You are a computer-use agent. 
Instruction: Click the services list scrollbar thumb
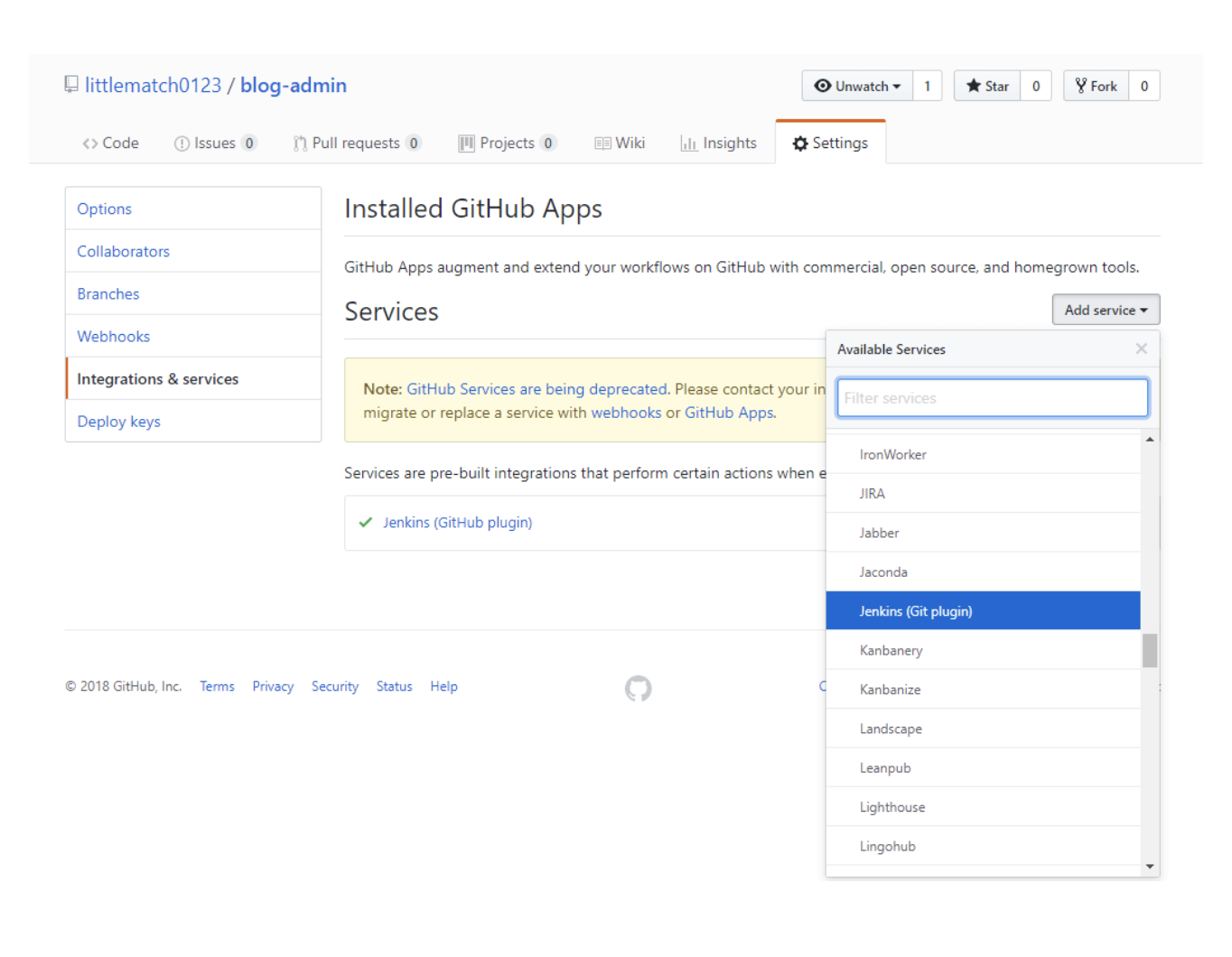1150,650
